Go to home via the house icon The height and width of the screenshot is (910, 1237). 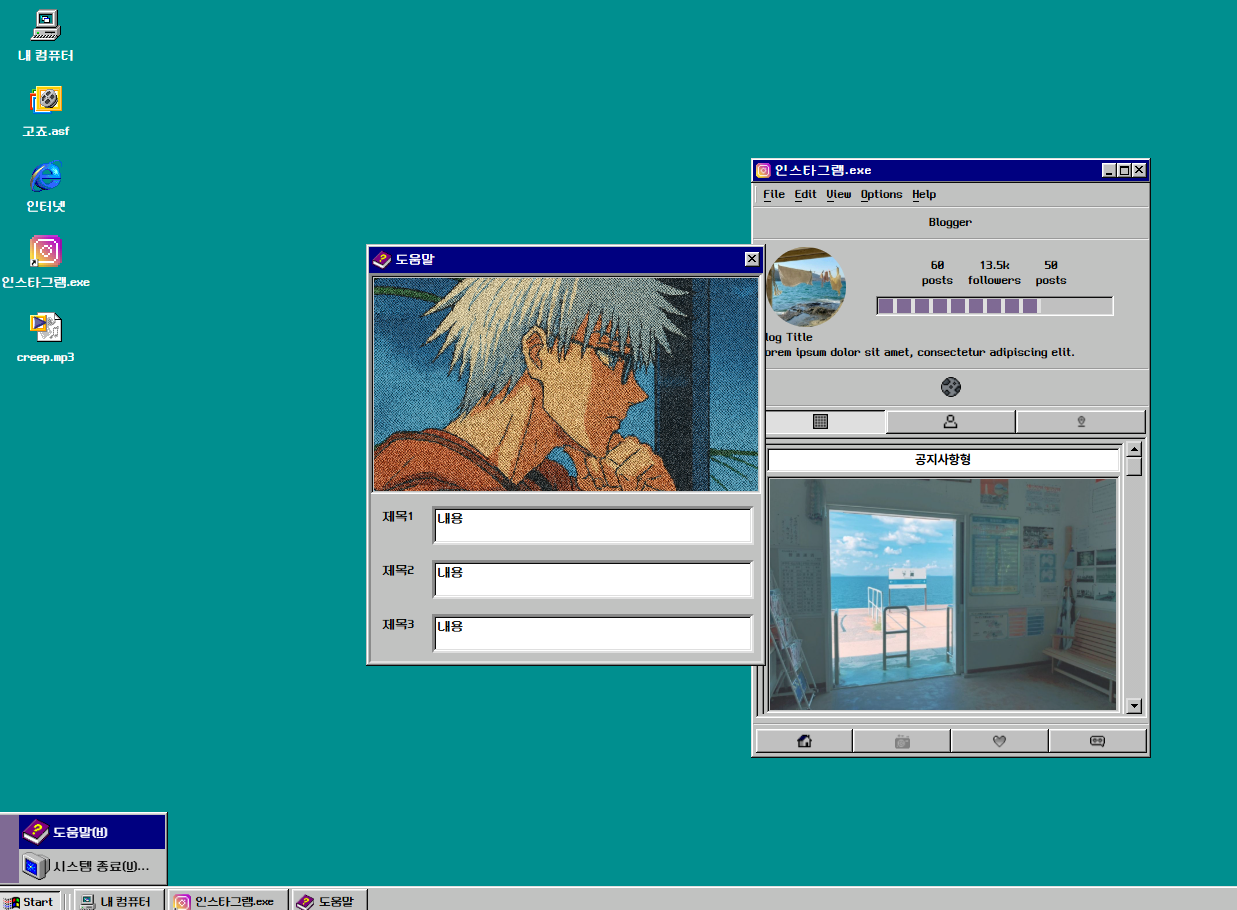click(x=804, y=741)
